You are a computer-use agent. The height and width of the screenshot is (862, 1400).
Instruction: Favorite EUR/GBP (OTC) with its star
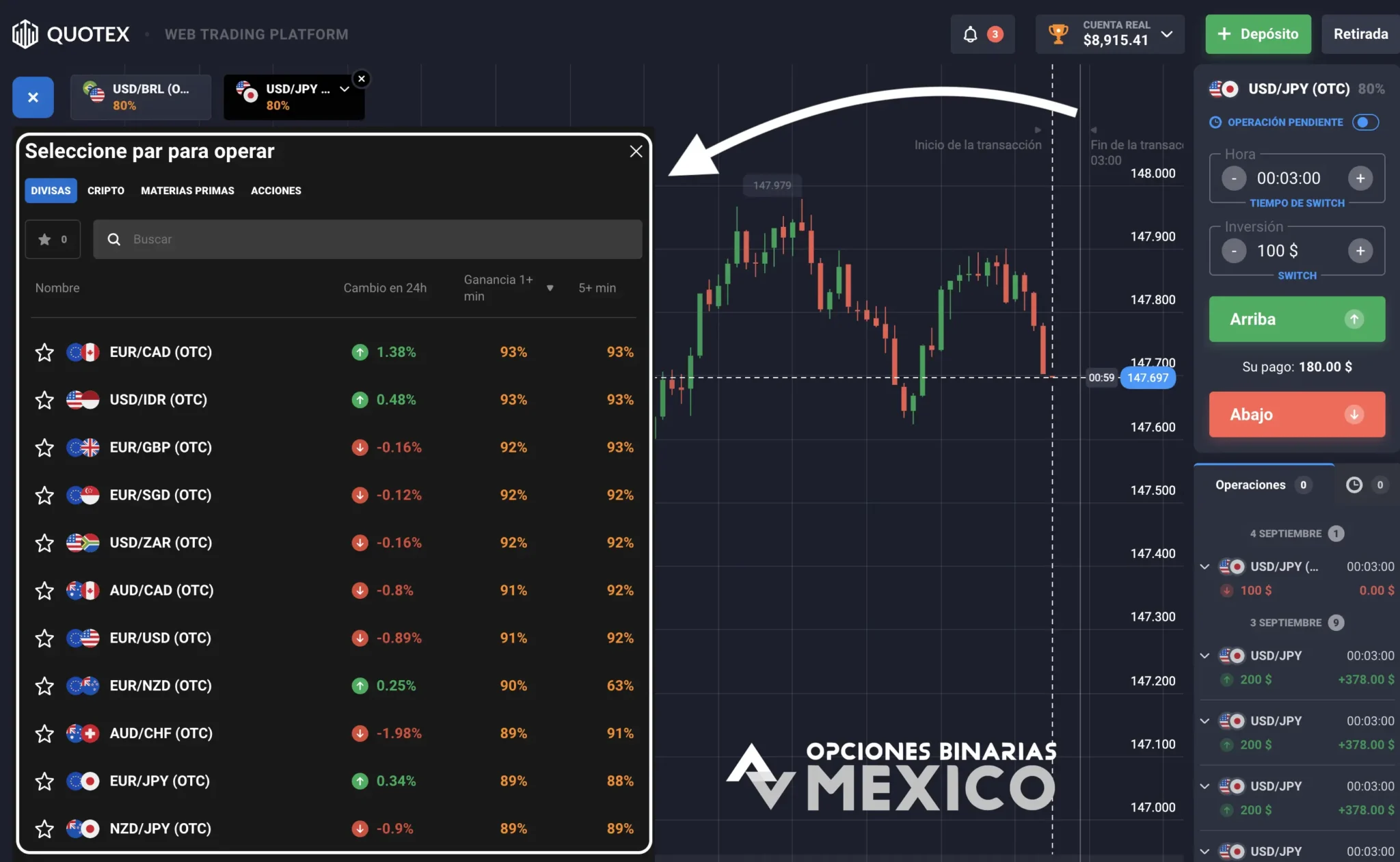[44, 448]
